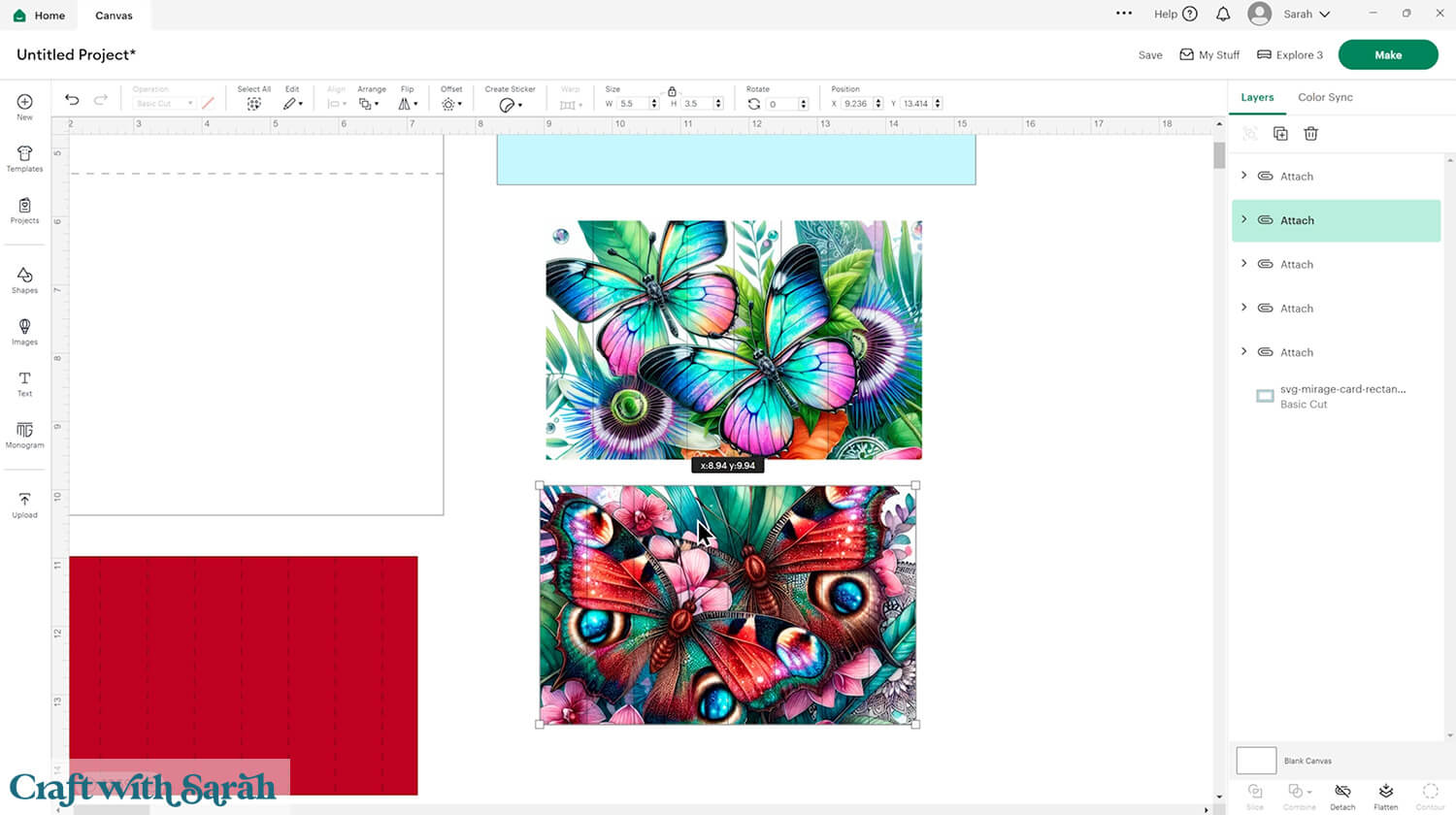Toggle the size aspect ratio lock

click(x=672, y=91)
